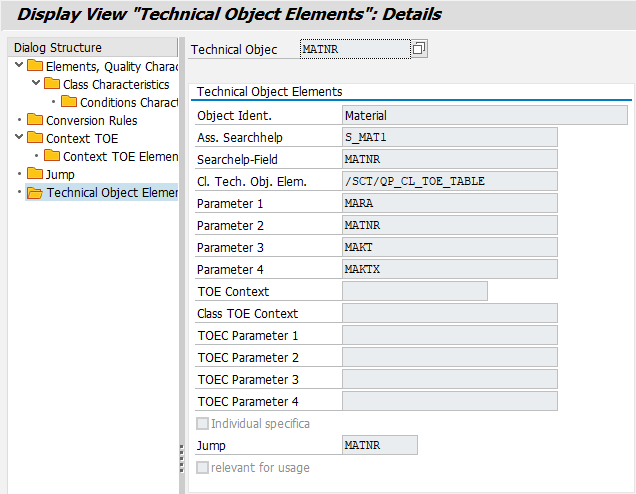Click the Class Characteristics folder icon
Viewport: 636px width, 494px height.
(x=52, y=85)
